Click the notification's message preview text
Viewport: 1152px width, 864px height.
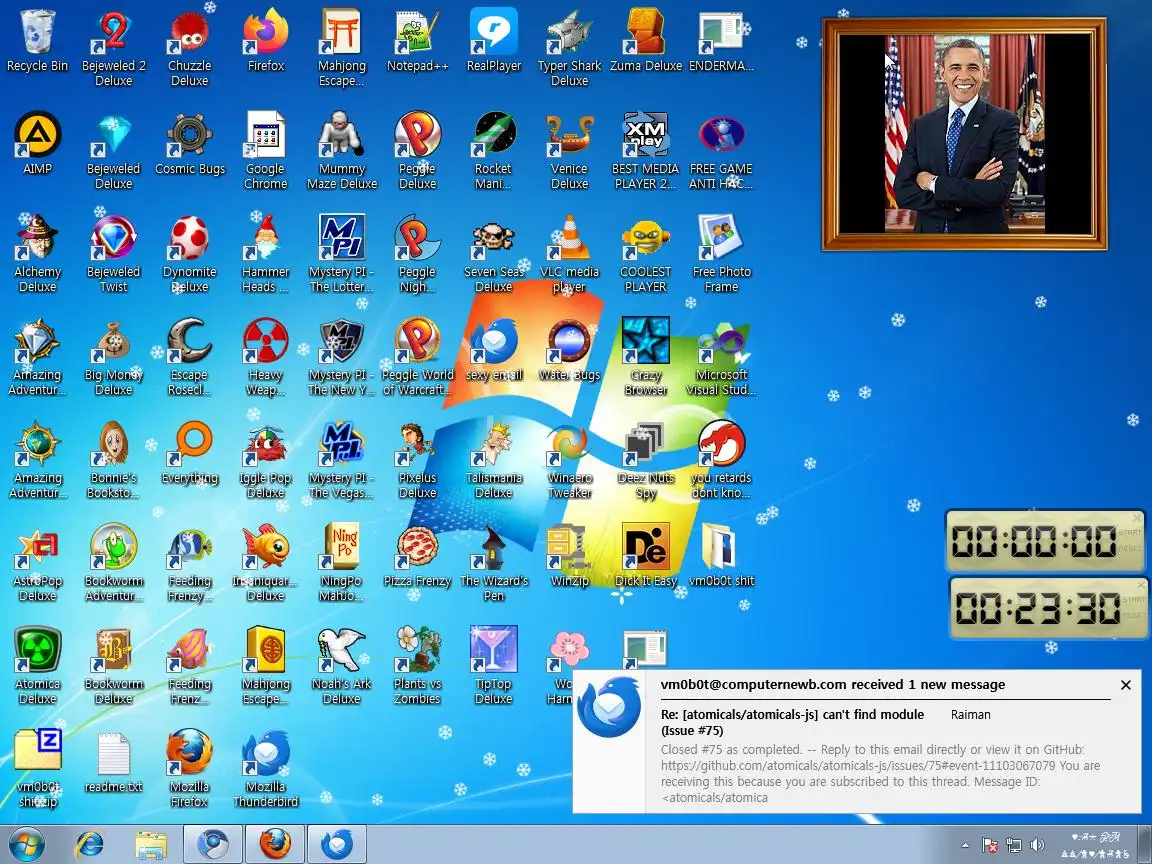(x=880, y=774)
